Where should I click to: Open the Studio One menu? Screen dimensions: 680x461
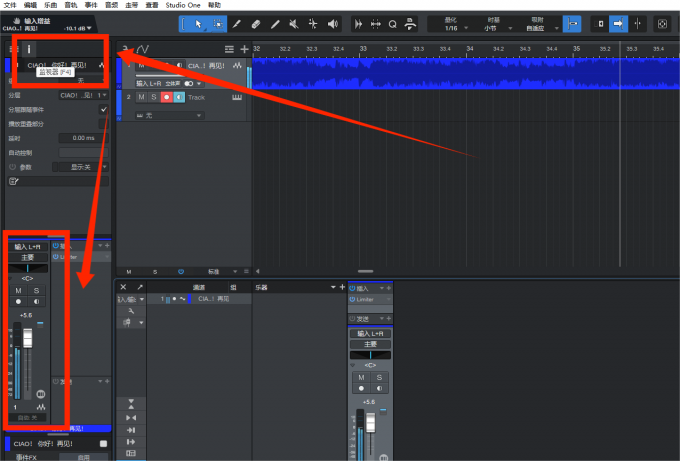[x=183, y=5]
